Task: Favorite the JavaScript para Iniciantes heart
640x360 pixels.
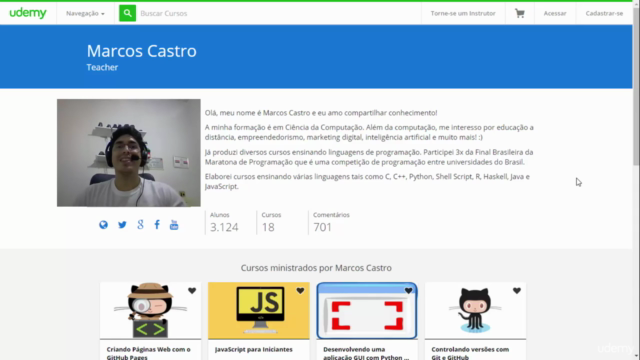Action: pos(300,291)
